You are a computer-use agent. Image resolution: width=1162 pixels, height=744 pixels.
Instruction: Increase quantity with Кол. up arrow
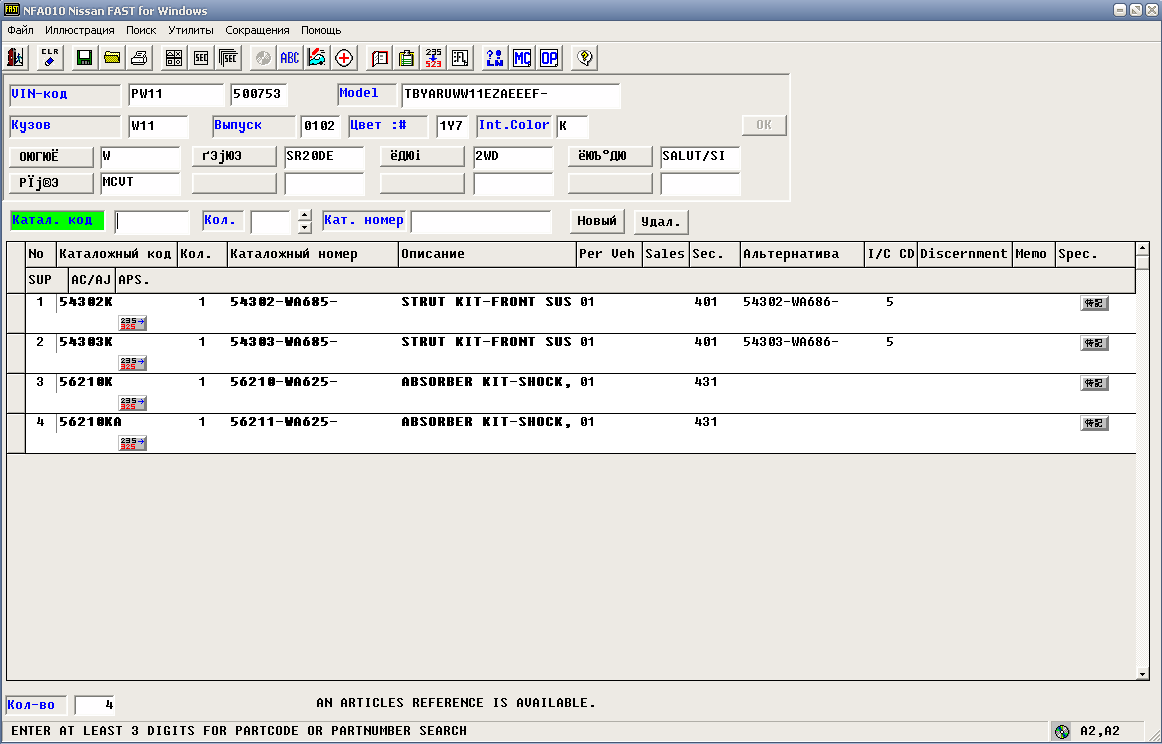pyautogui.click(x=305, y=215)
